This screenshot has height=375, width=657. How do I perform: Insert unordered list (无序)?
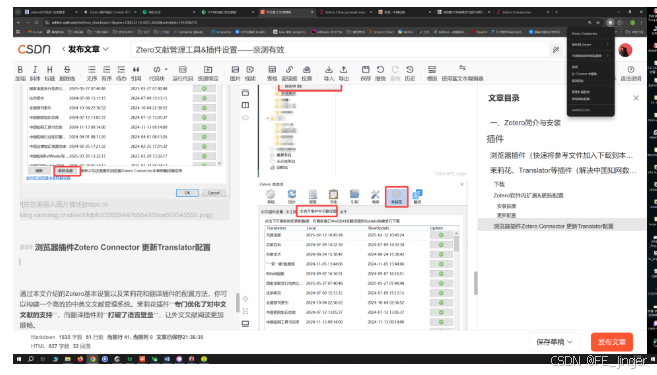coord(91,73)
